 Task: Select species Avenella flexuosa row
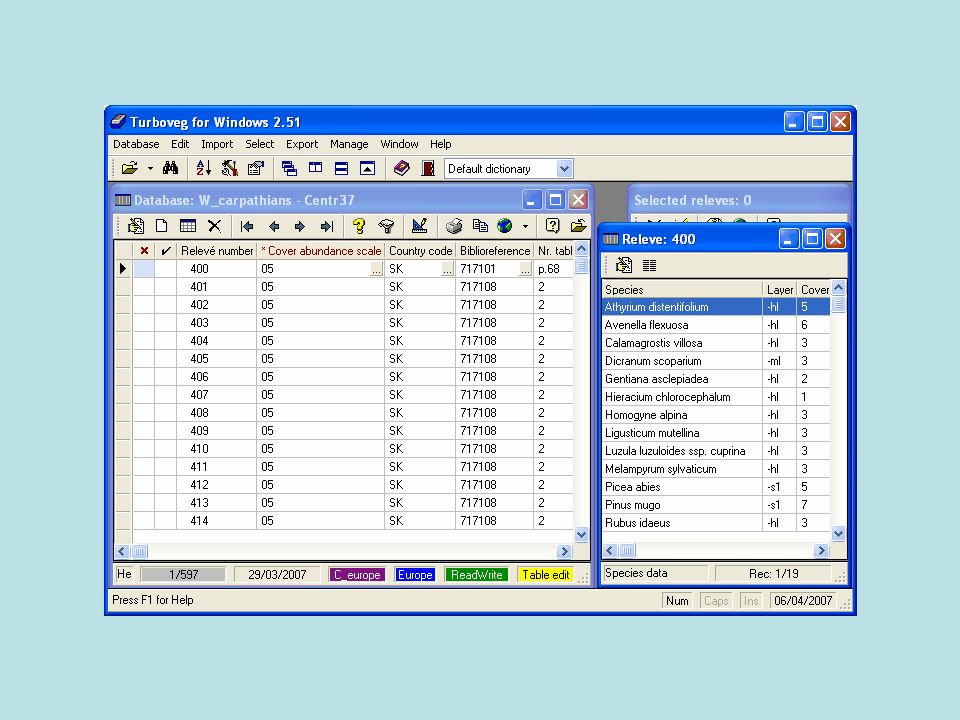(716, 325)
